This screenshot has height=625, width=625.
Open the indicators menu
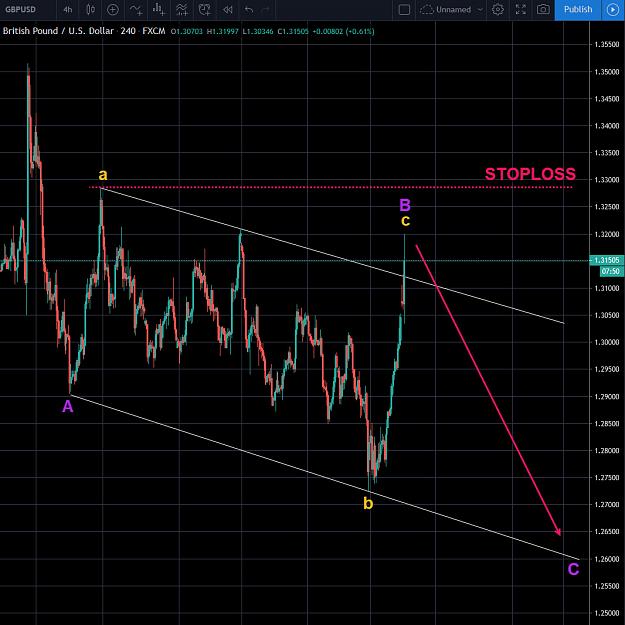pyautogui.click(x=136, y=10)
